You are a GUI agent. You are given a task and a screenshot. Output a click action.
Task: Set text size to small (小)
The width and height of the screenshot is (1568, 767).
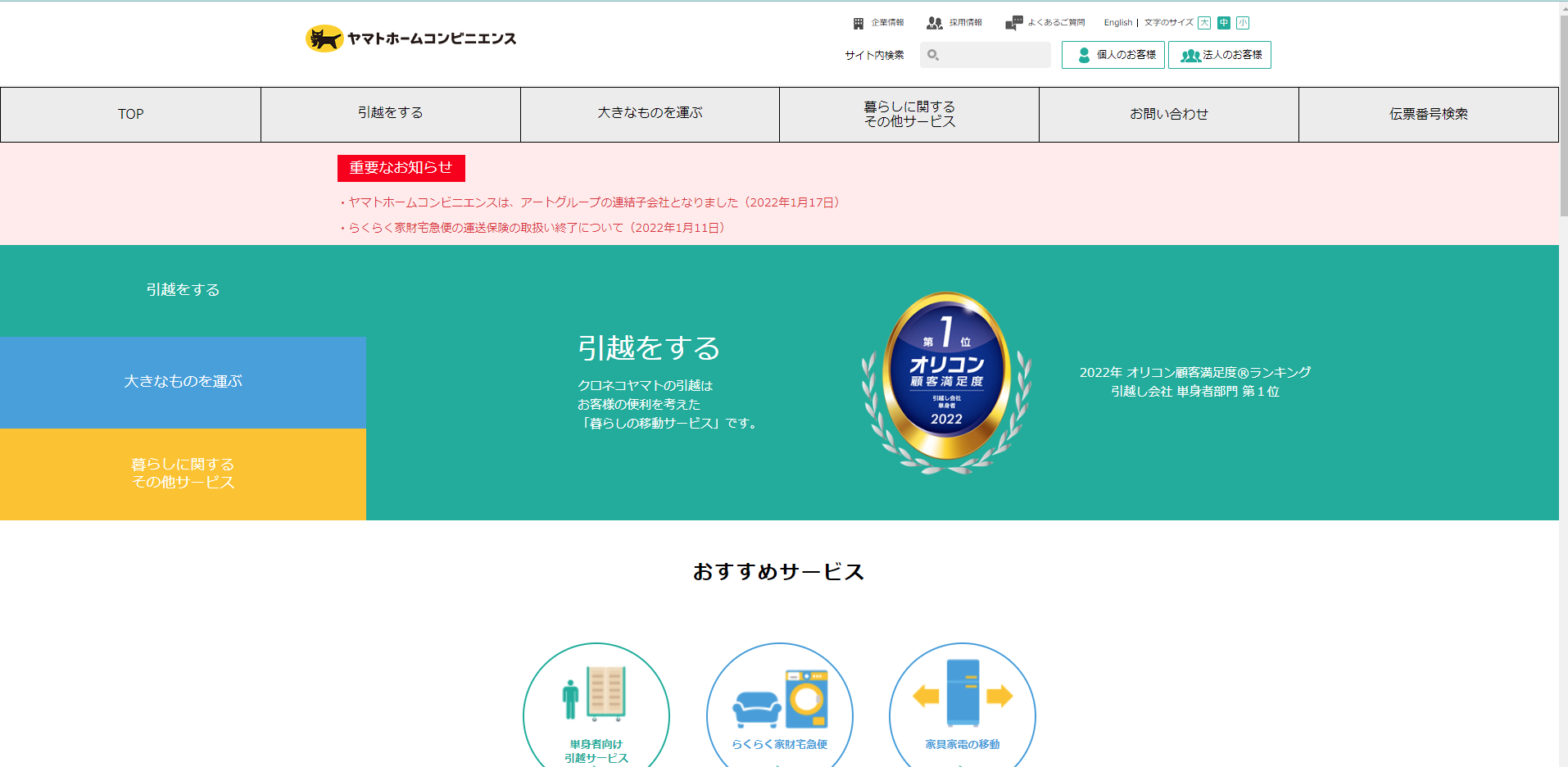coord(1243,23)
